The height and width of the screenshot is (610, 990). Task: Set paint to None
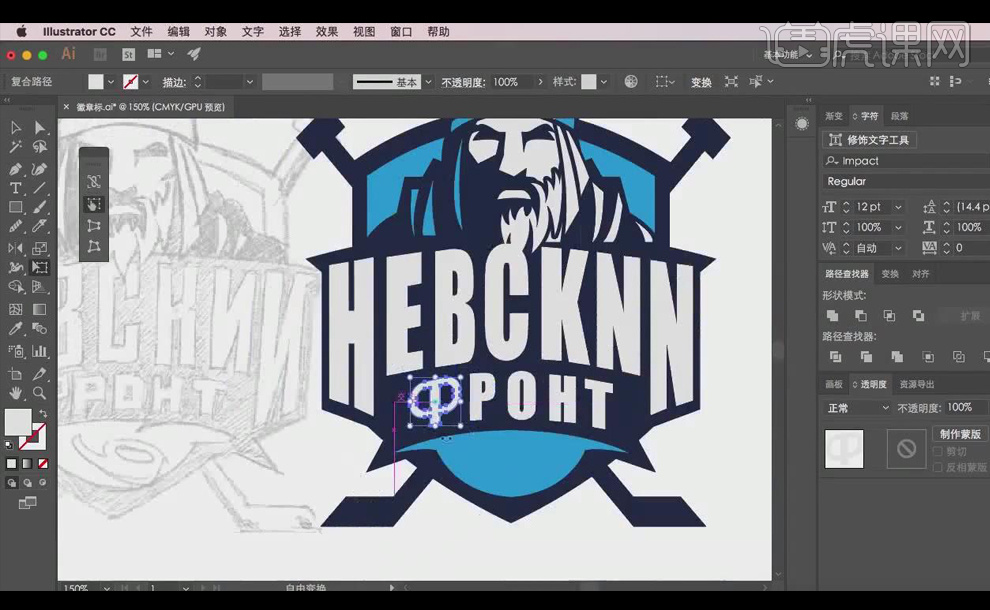pyautogui.click(x=43, y=463)
